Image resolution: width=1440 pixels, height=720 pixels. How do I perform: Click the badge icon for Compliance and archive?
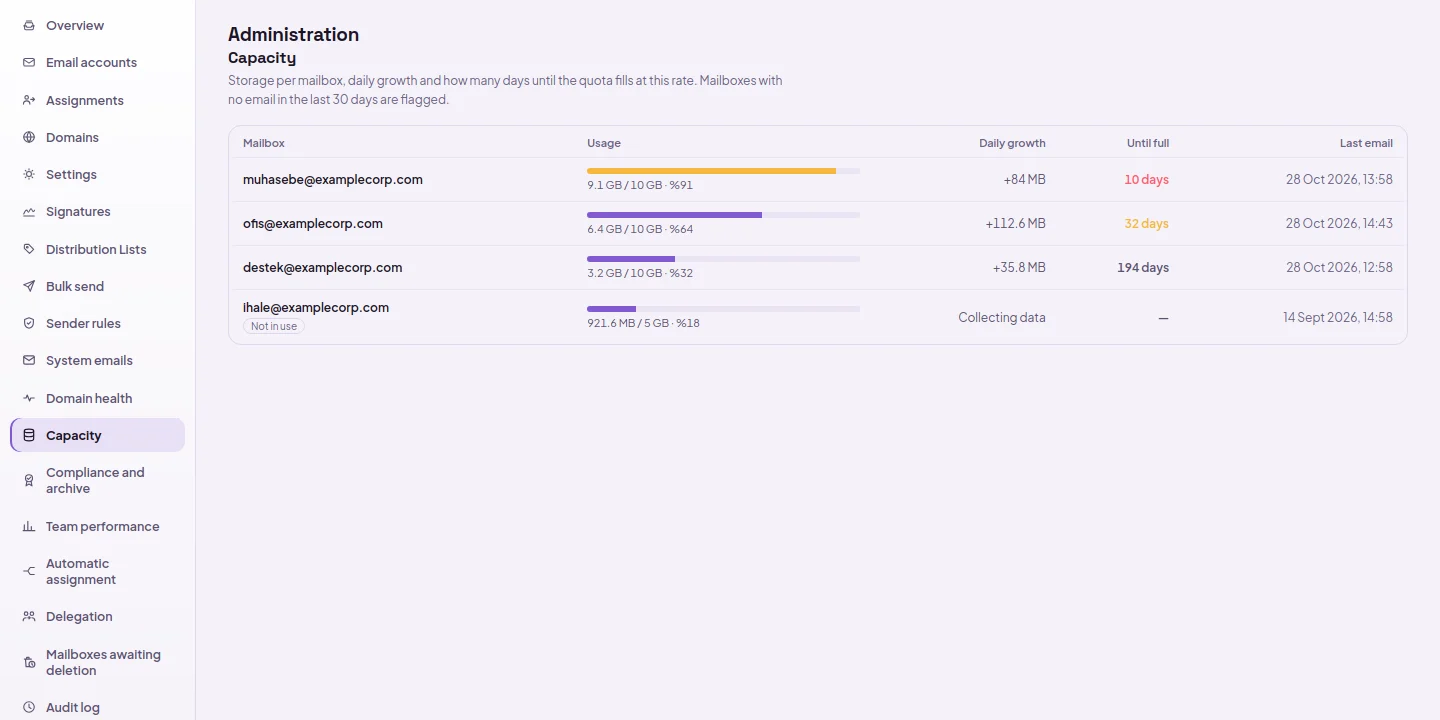click(29, 481)
